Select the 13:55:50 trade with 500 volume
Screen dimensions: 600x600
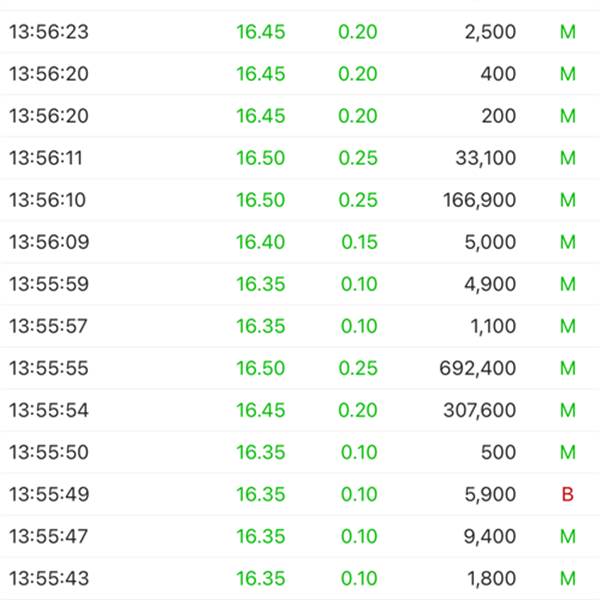tap(300, 452)
